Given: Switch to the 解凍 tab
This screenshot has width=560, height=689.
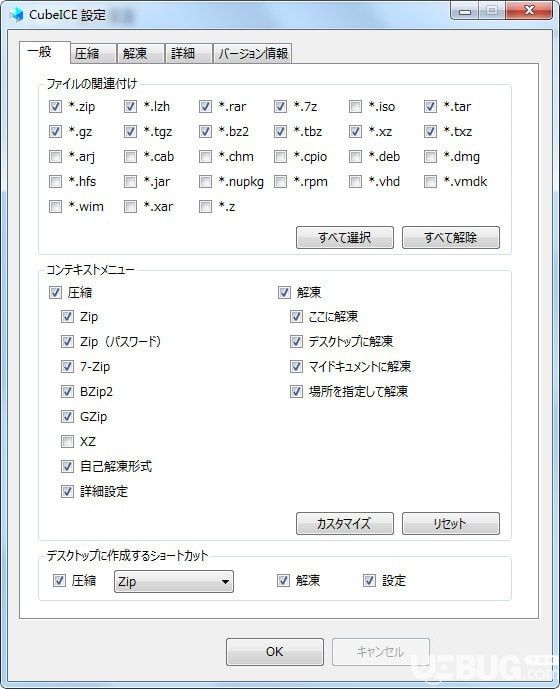Looking at the screenshot, I should tap(141, 54).
